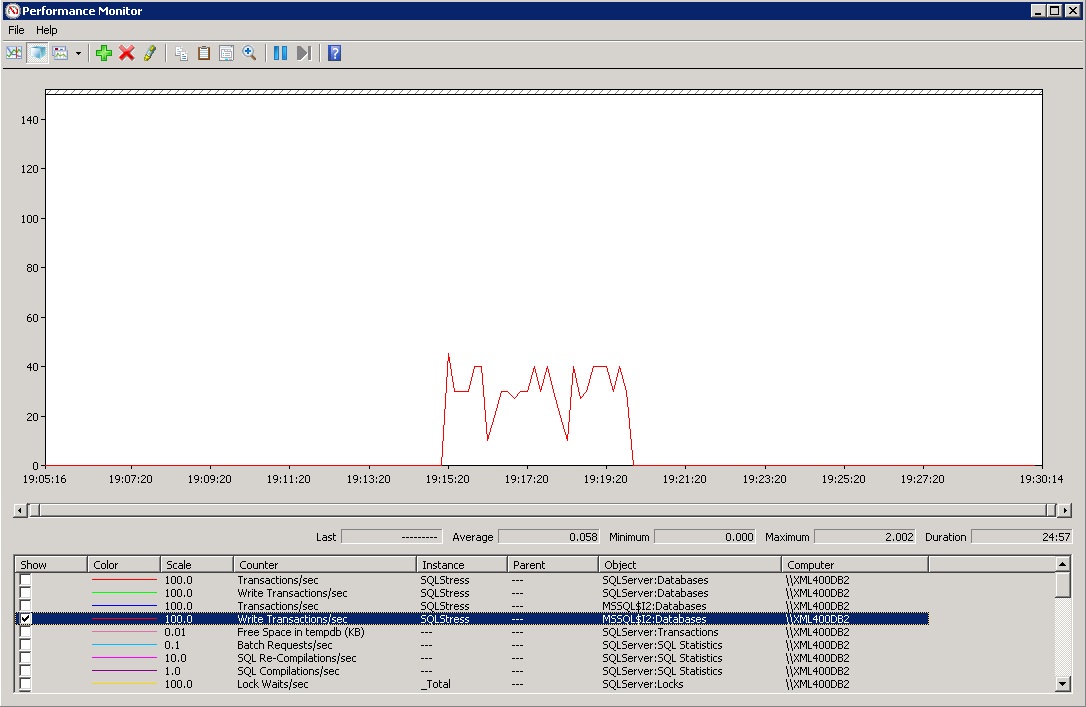Screen dimensions: 1086x707
Task: Click the Highlight pen icon
Action: point(150,53)
